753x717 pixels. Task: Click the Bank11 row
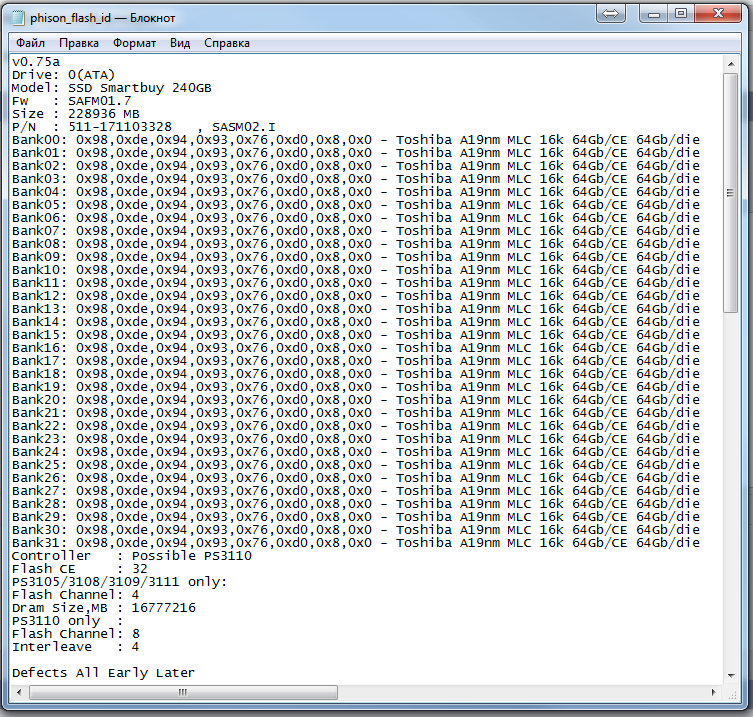point(356,282)
